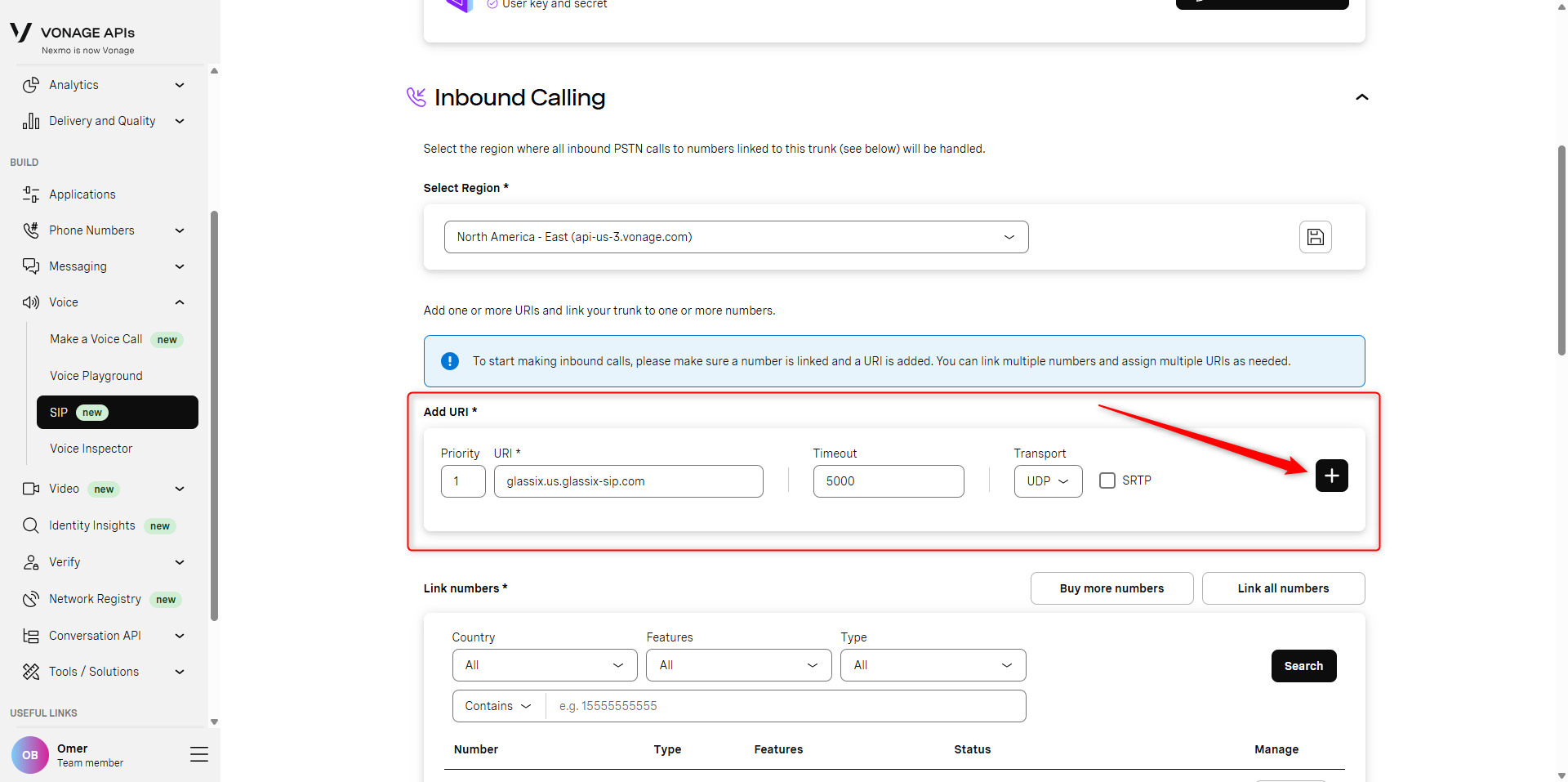Expand the Tools / Solutions chevron
Viewport: 1568px width, 782px height.
(x=180, y=672)
